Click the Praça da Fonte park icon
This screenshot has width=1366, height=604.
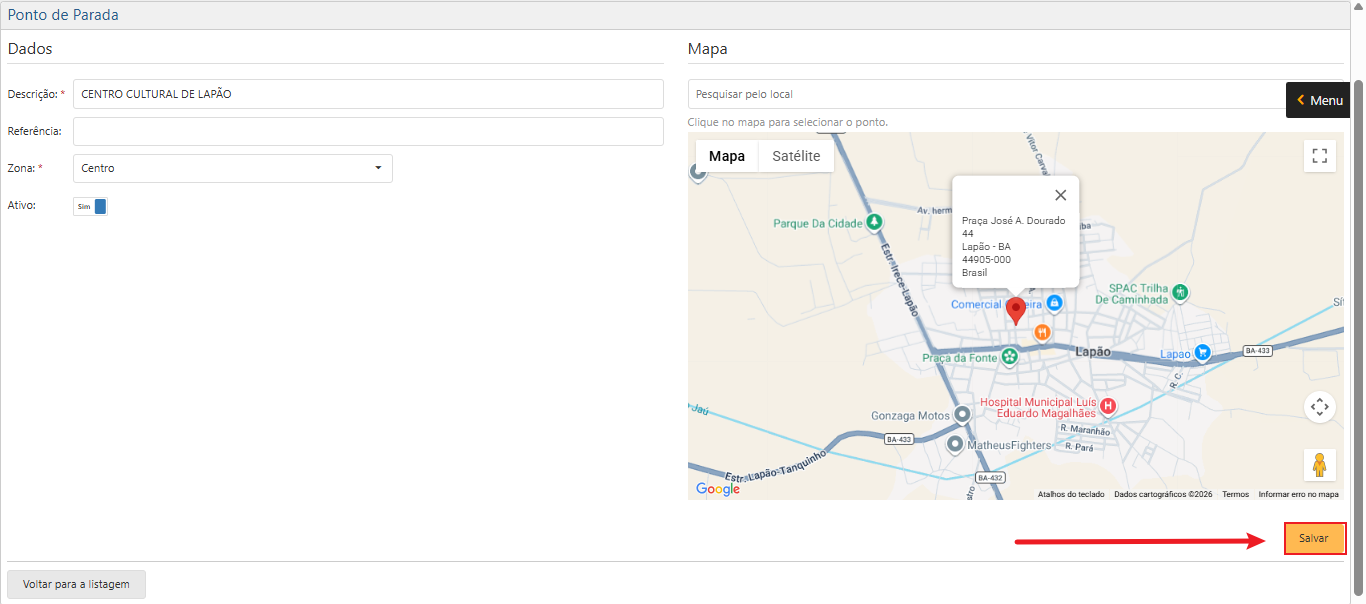[1010, 356]
